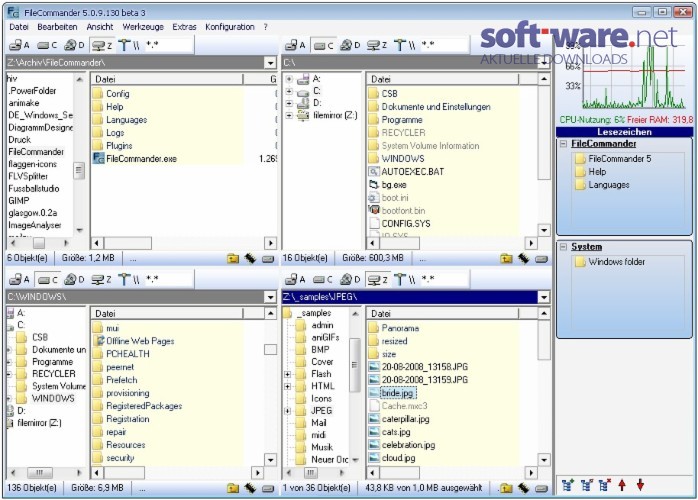The height and width of the screenshot is (500, 698).
Task: Select FileCommander.exe file in top-left panel
Action: click(141, 159)
